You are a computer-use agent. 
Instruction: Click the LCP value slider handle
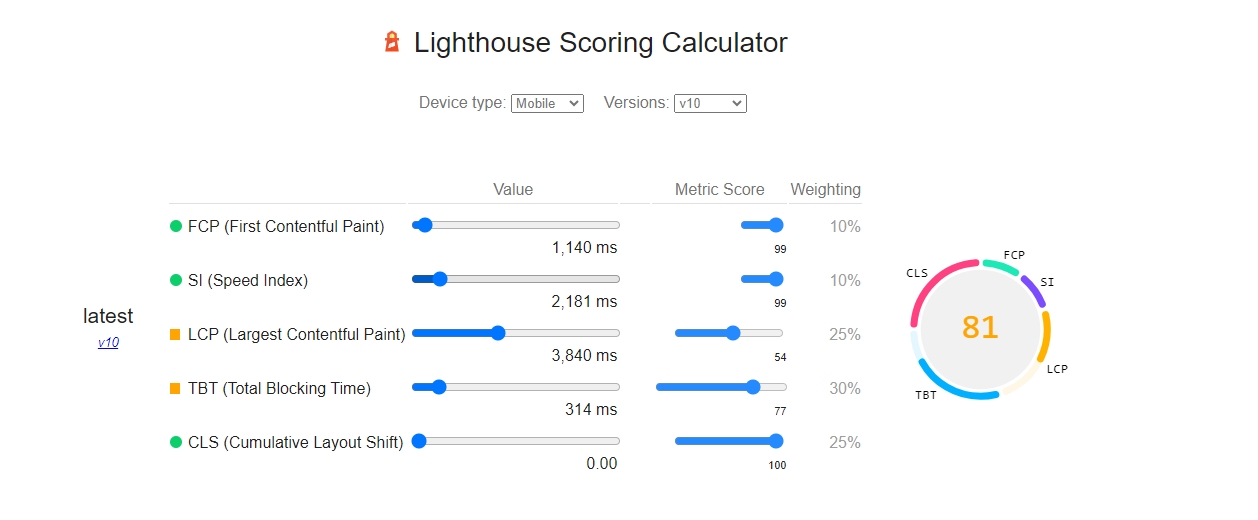point(498,333)
